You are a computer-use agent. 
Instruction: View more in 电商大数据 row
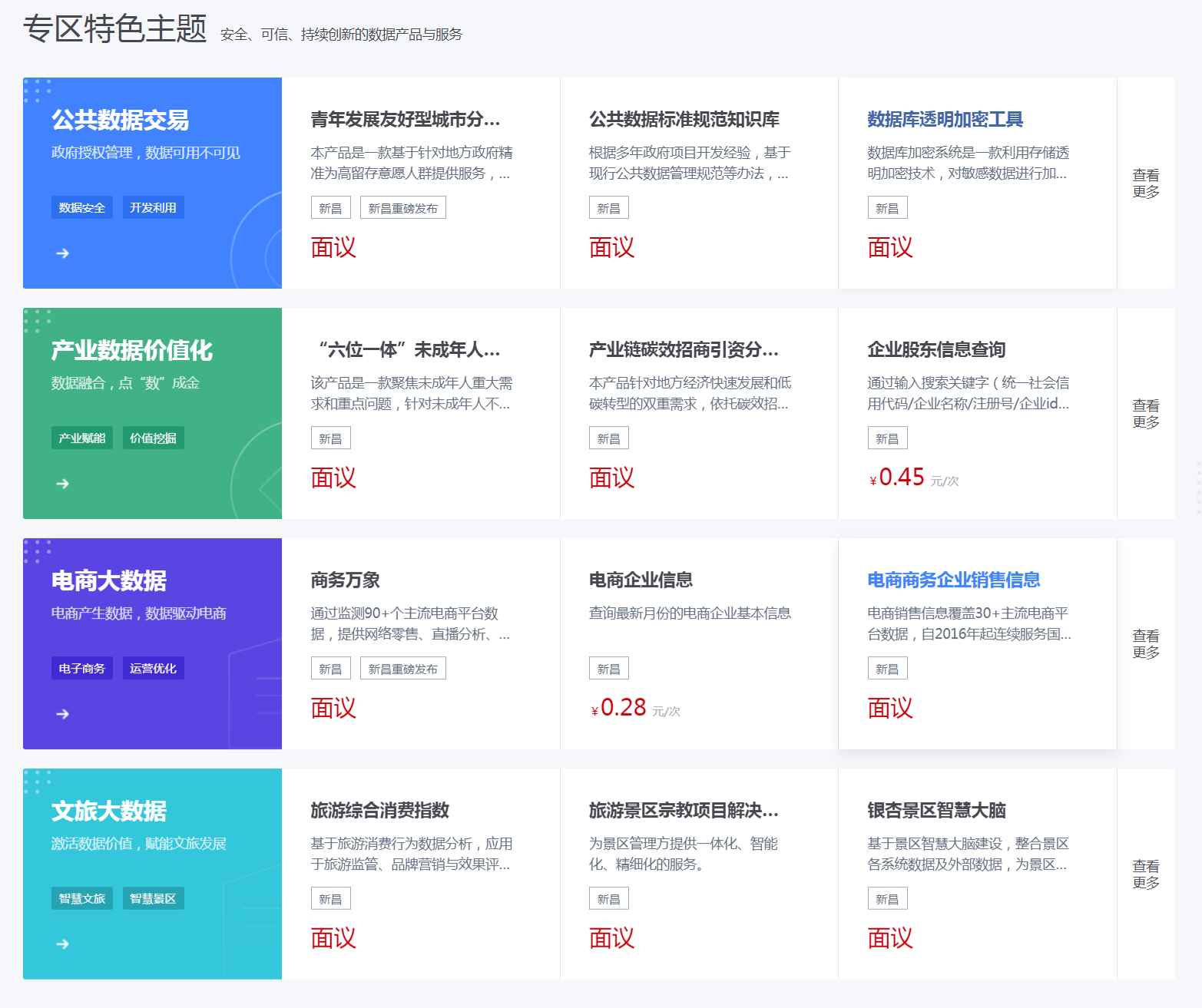[1146, 644]
